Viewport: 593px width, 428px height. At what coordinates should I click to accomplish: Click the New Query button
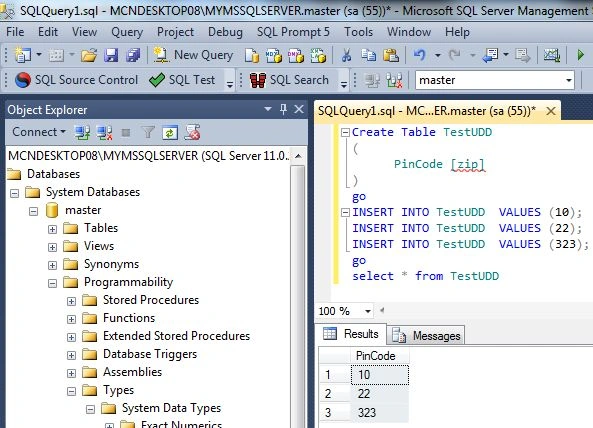[193, 55]
